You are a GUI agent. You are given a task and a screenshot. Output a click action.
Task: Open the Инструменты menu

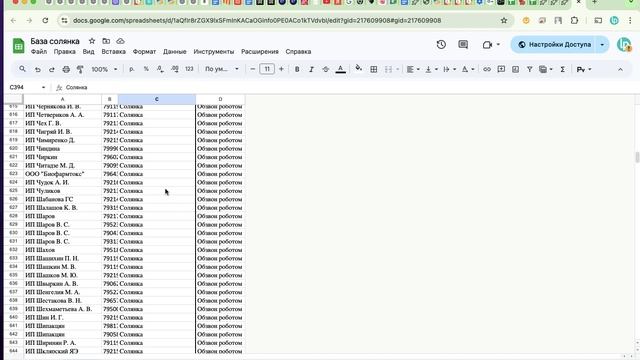pos(214,52)
